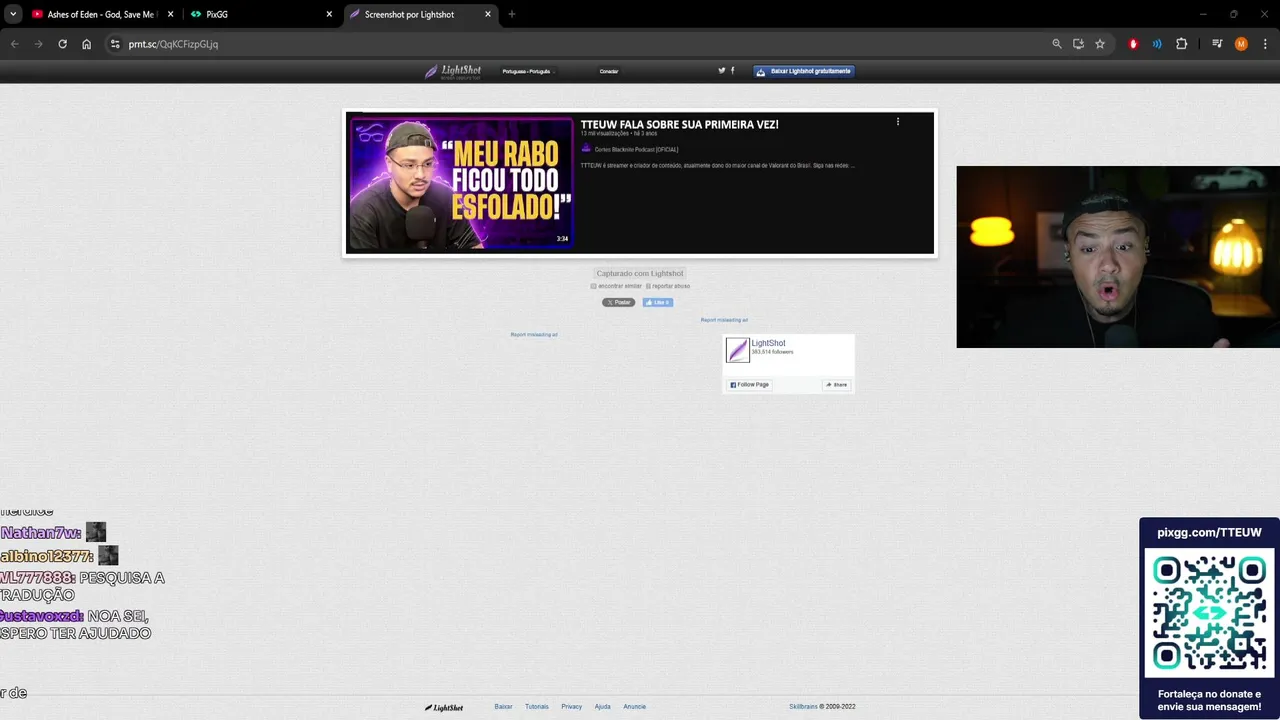Image resolution: width=1280 pixels, height=720 pixels.
Task: Close the PixGG tab
Action: 329,14
